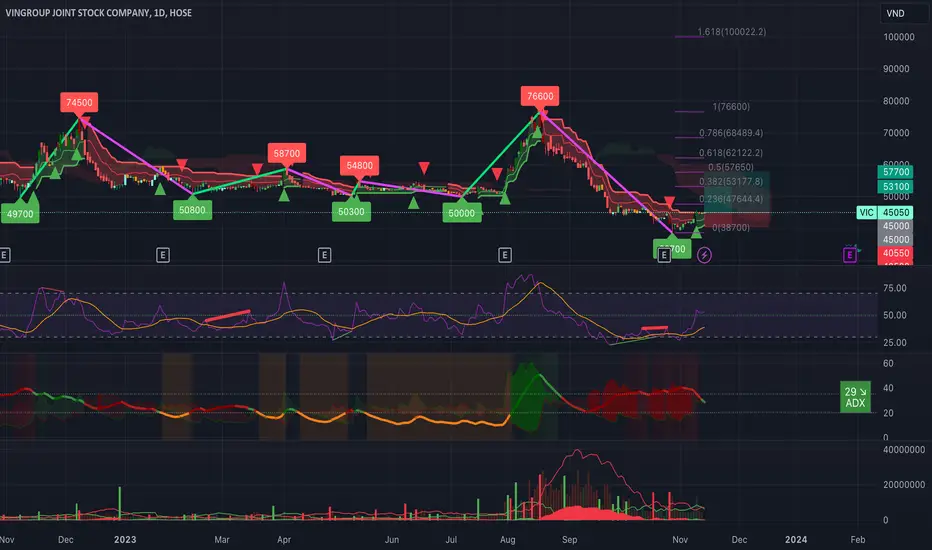The height and width of the screenshot is (550, 932).
Task: Click the green 57700 price axis tag
Action: pyautogui.click(x=895, y=172)
